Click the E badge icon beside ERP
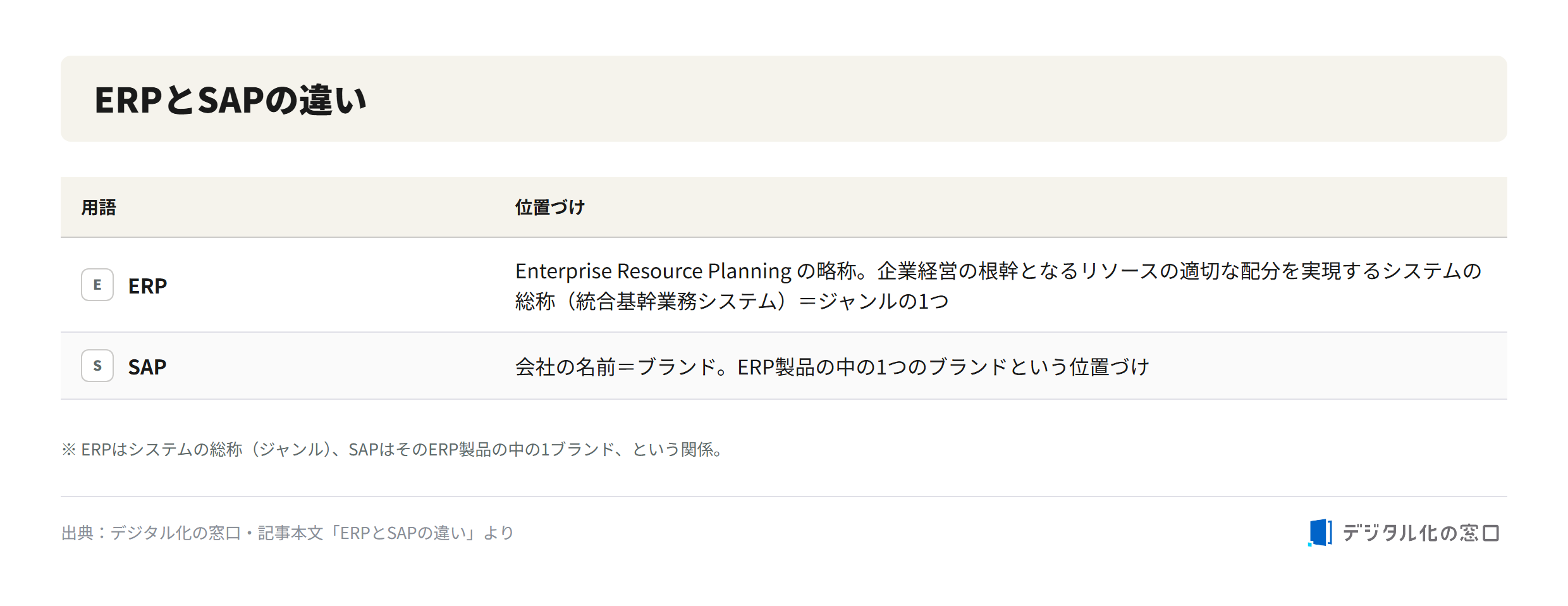This screenshot has height=606, width=1568. (97, 285)
